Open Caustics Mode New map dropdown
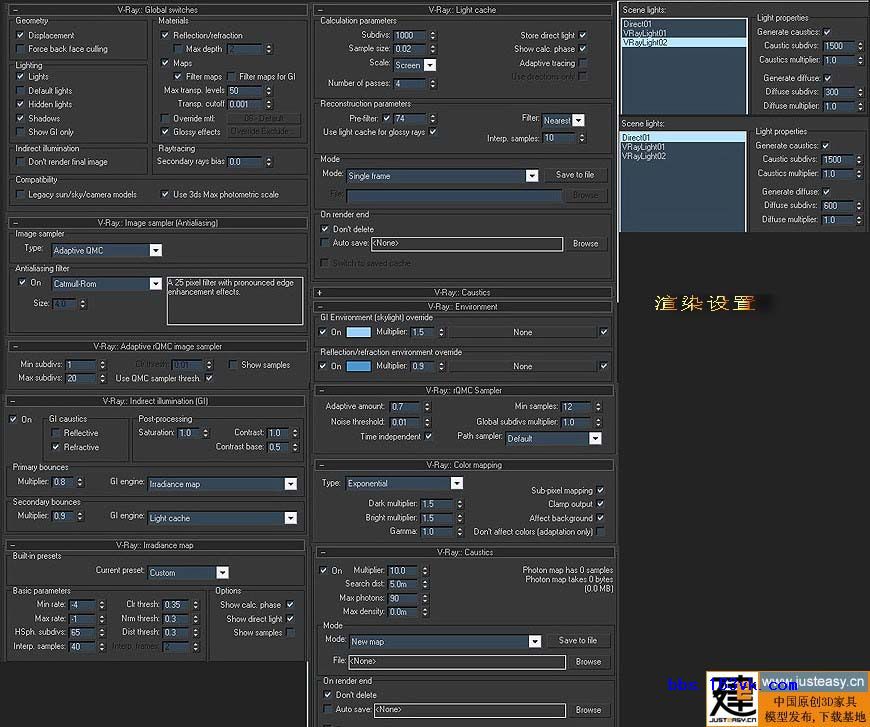 pyautogui.click(x=445, y=642)
